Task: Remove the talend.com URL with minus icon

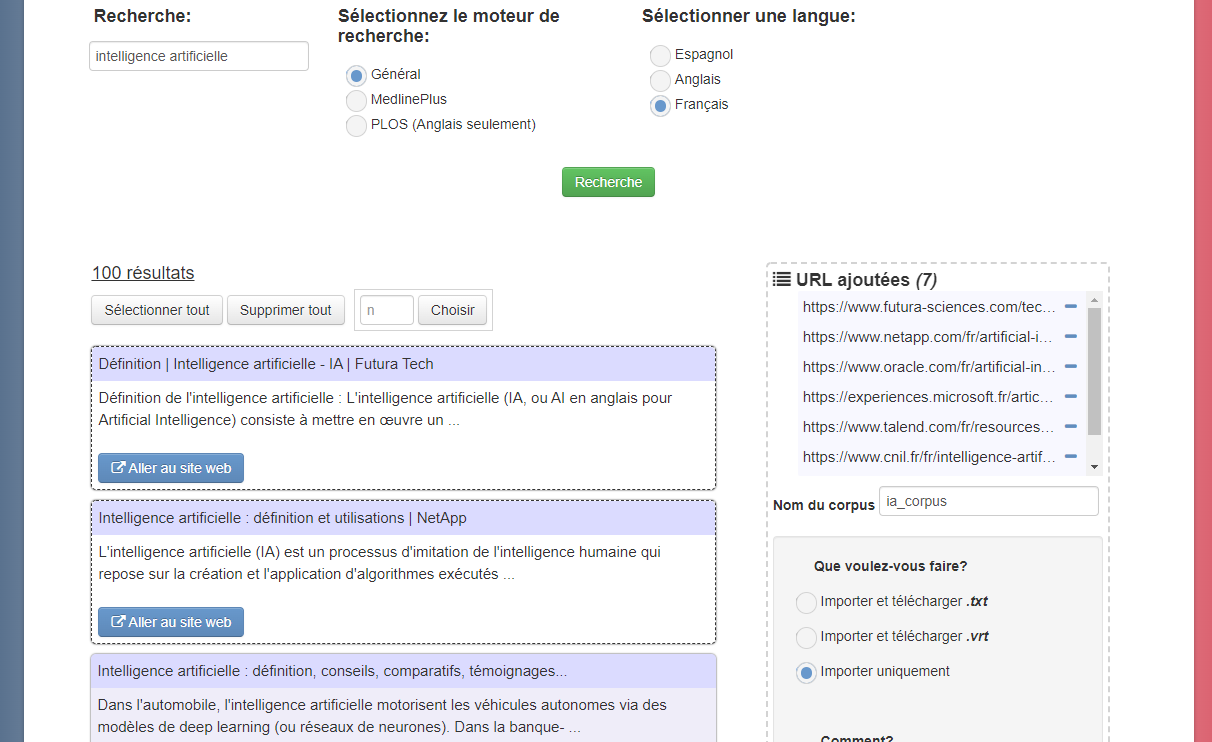Action: click(1070, 426)
